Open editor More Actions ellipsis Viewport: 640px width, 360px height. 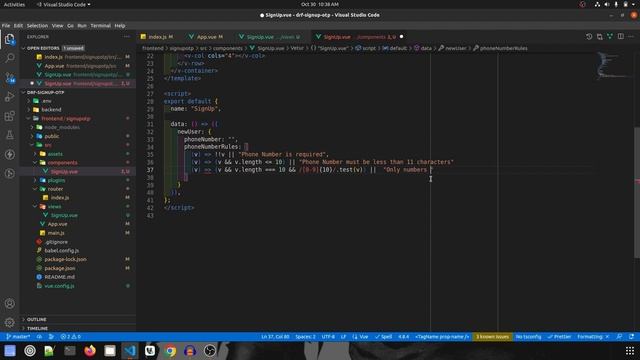631,37
